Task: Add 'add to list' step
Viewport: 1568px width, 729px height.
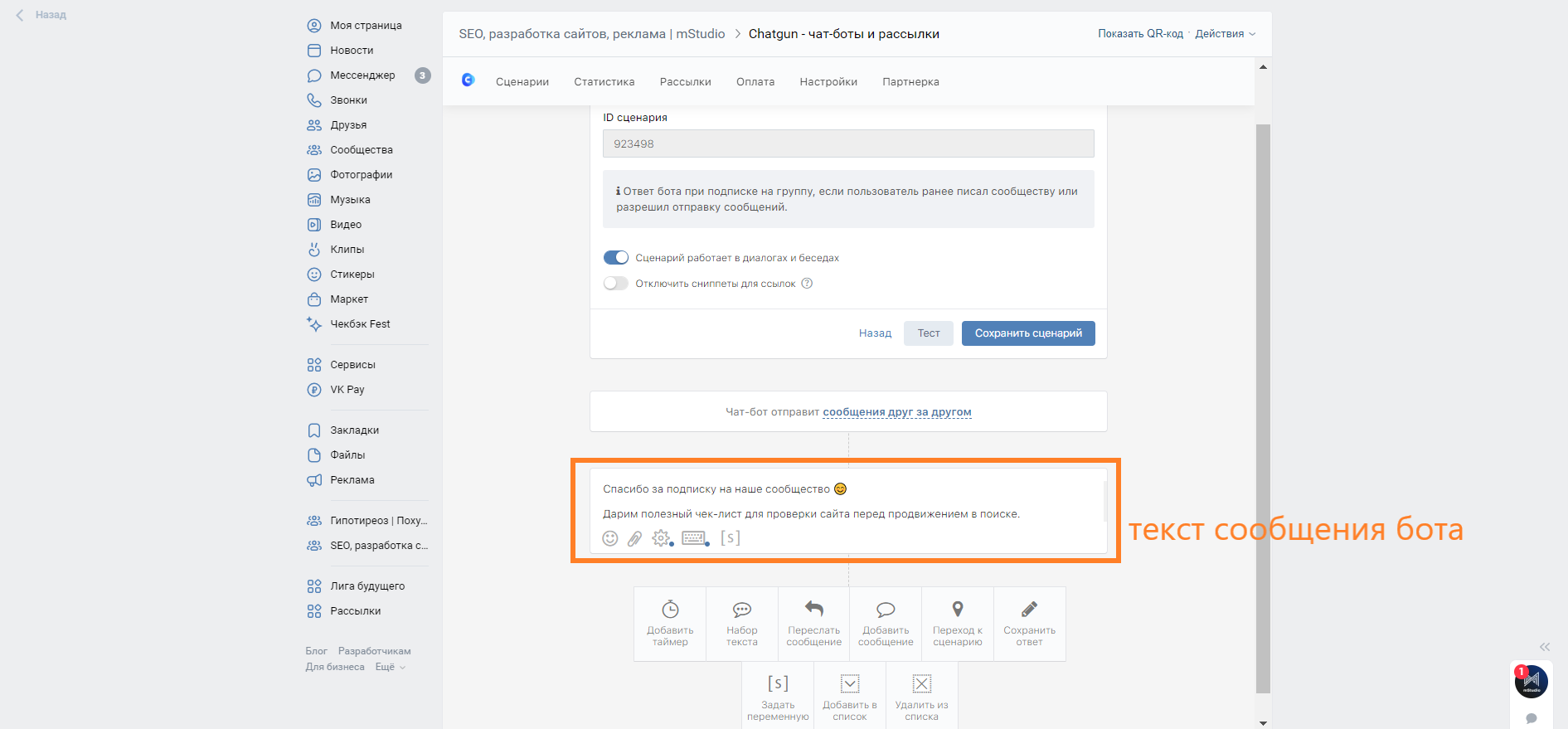Action: coord(850,697)
